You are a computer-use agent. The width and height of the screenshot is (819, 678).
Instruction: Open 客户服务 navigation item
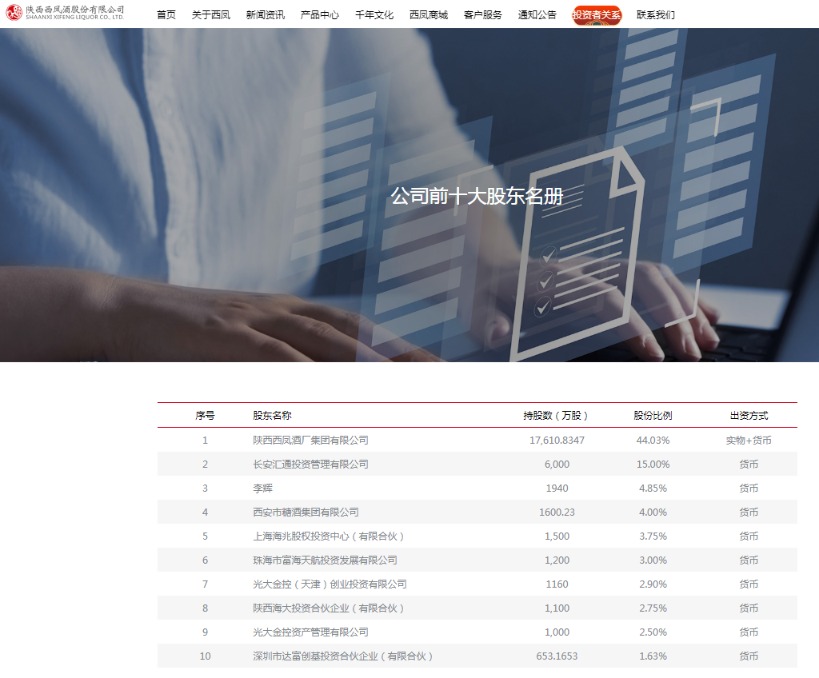[483, 15]
